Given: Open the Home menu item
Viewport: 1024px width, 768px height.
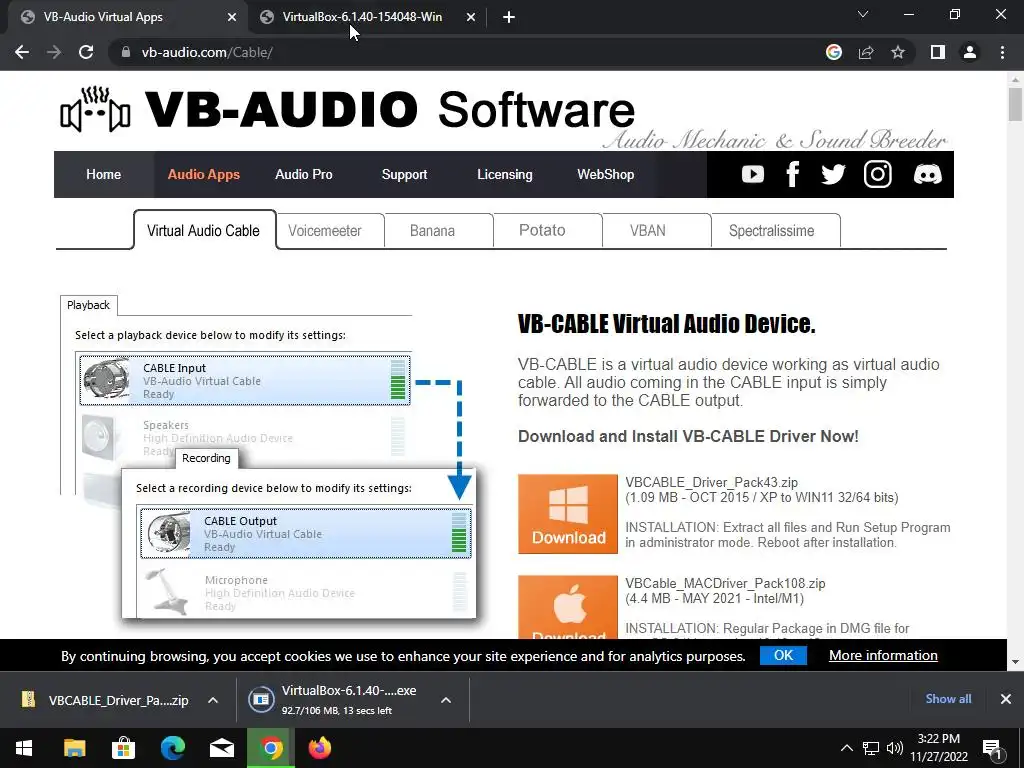Looking at the screenshot, I should [103, 174].
